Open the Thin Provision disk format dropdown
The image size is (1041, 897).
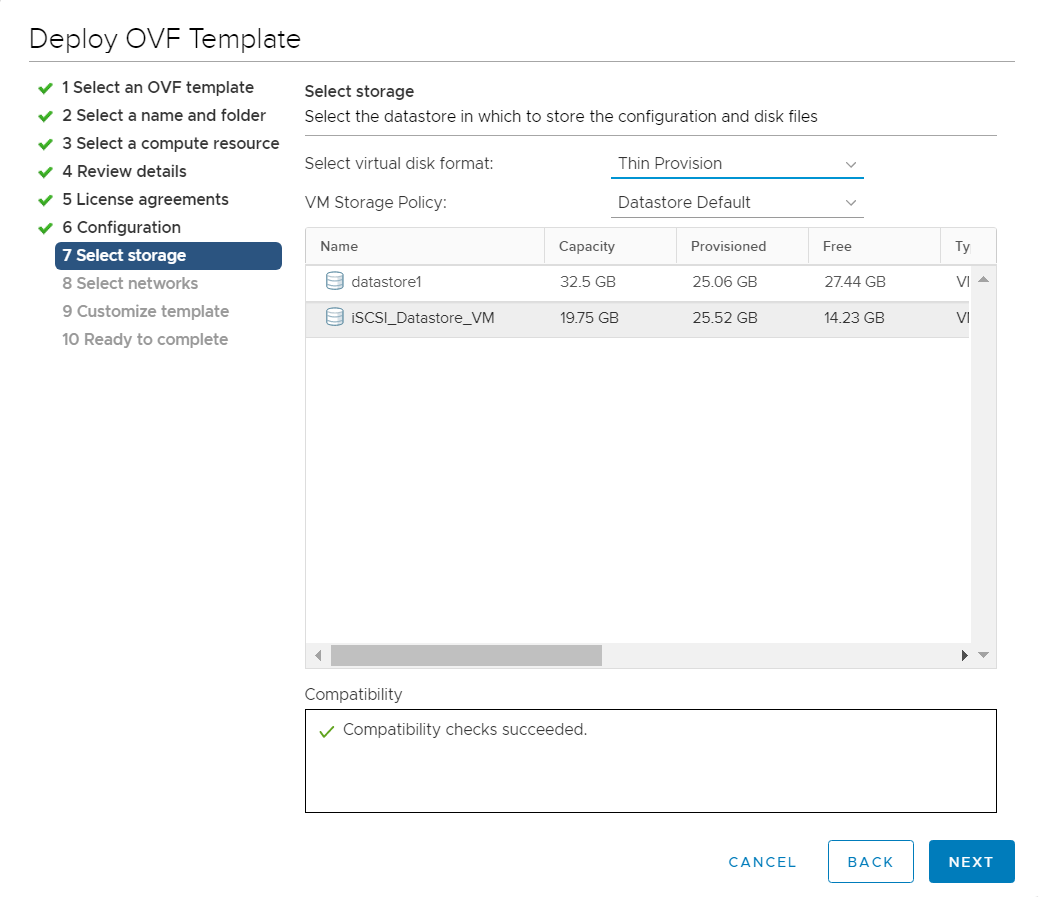point(737,163)
